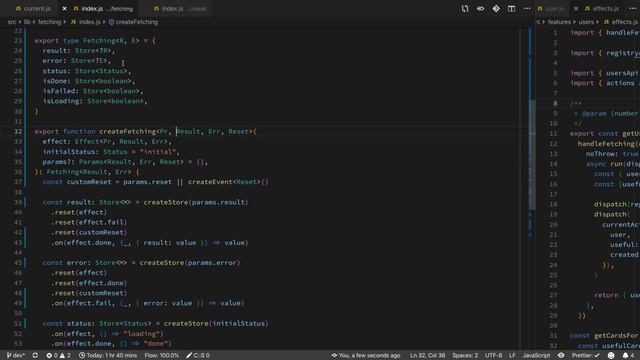Open right editor's more actions ellipsis

[632, 9]
